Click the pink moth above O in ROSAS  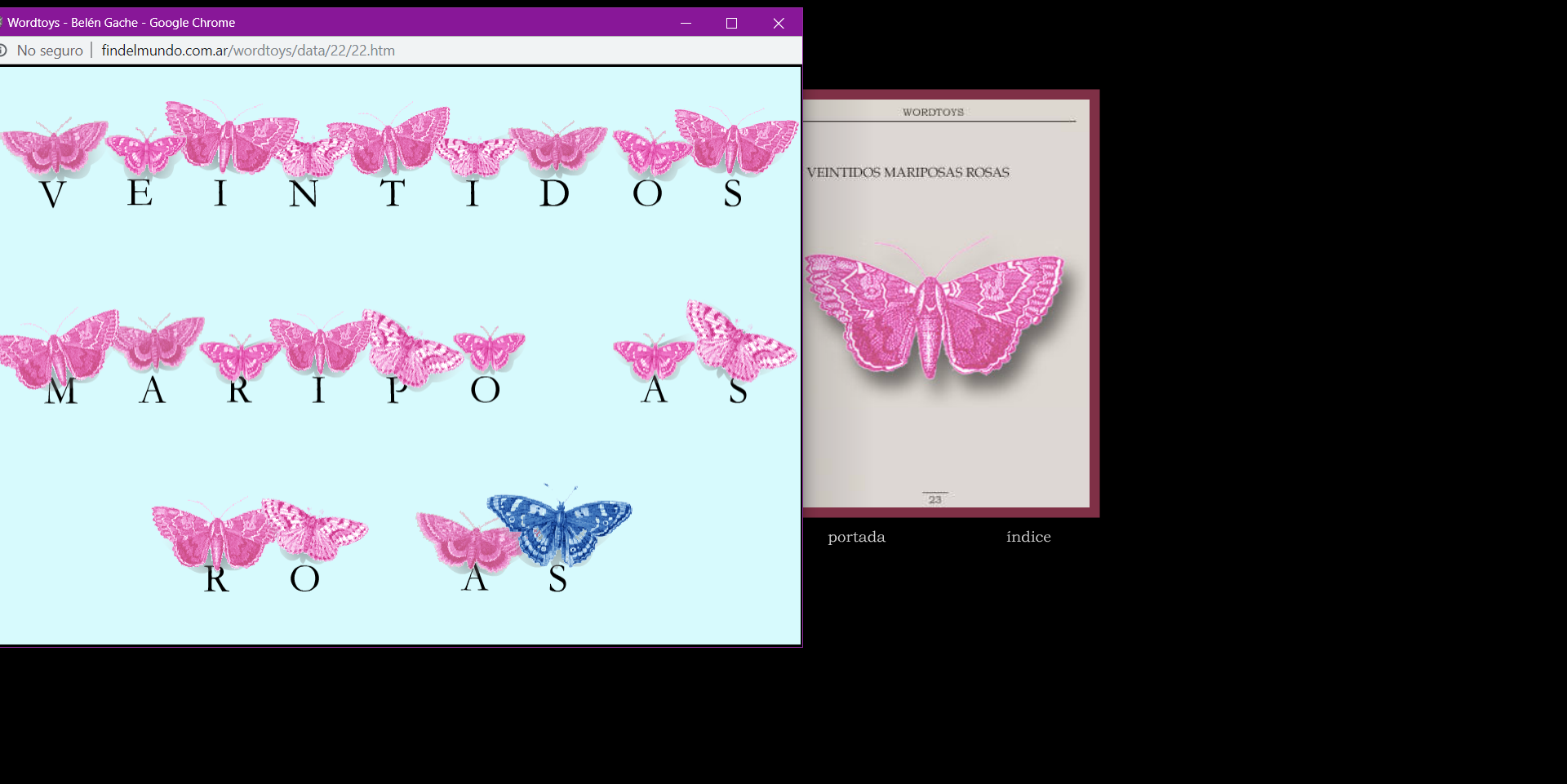click(x=315, y=530)
